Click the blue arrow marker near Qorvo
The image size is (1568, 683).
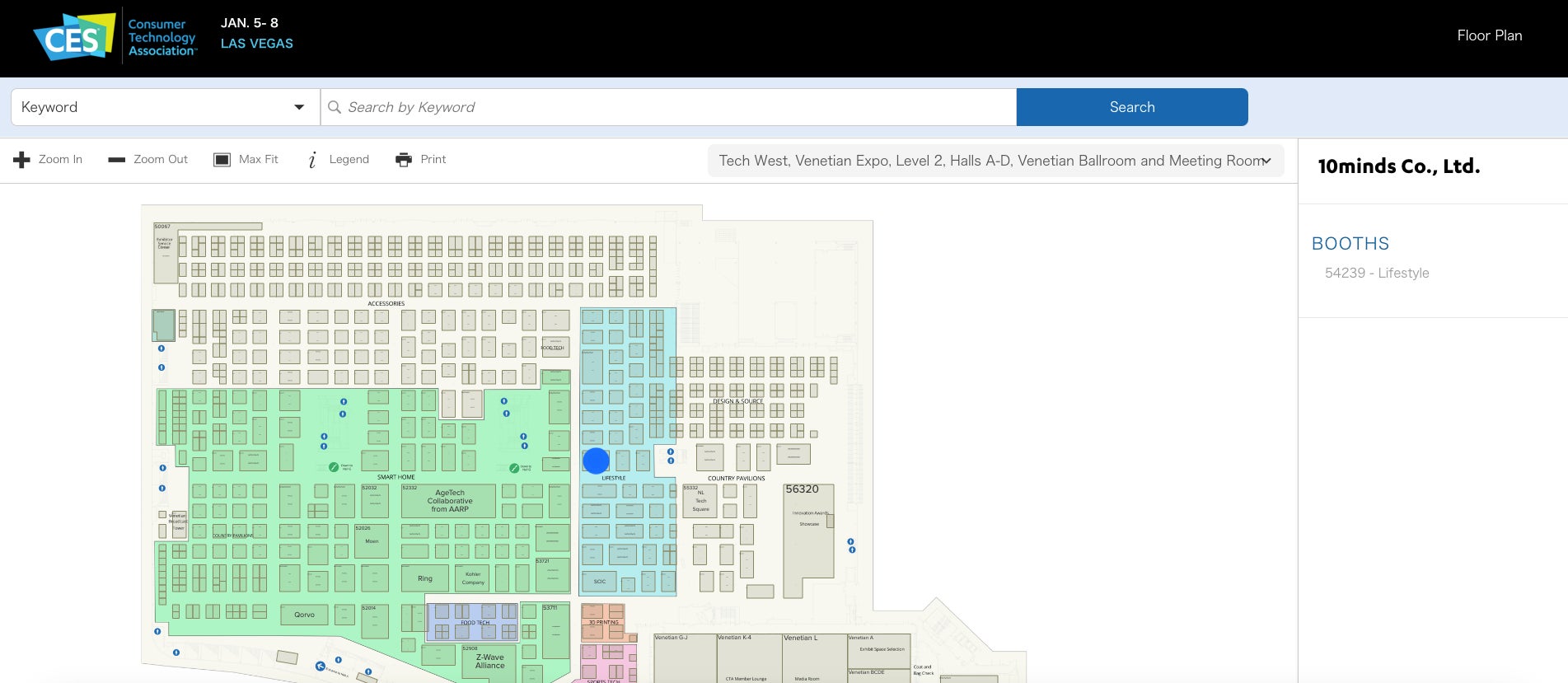[321, 666]
